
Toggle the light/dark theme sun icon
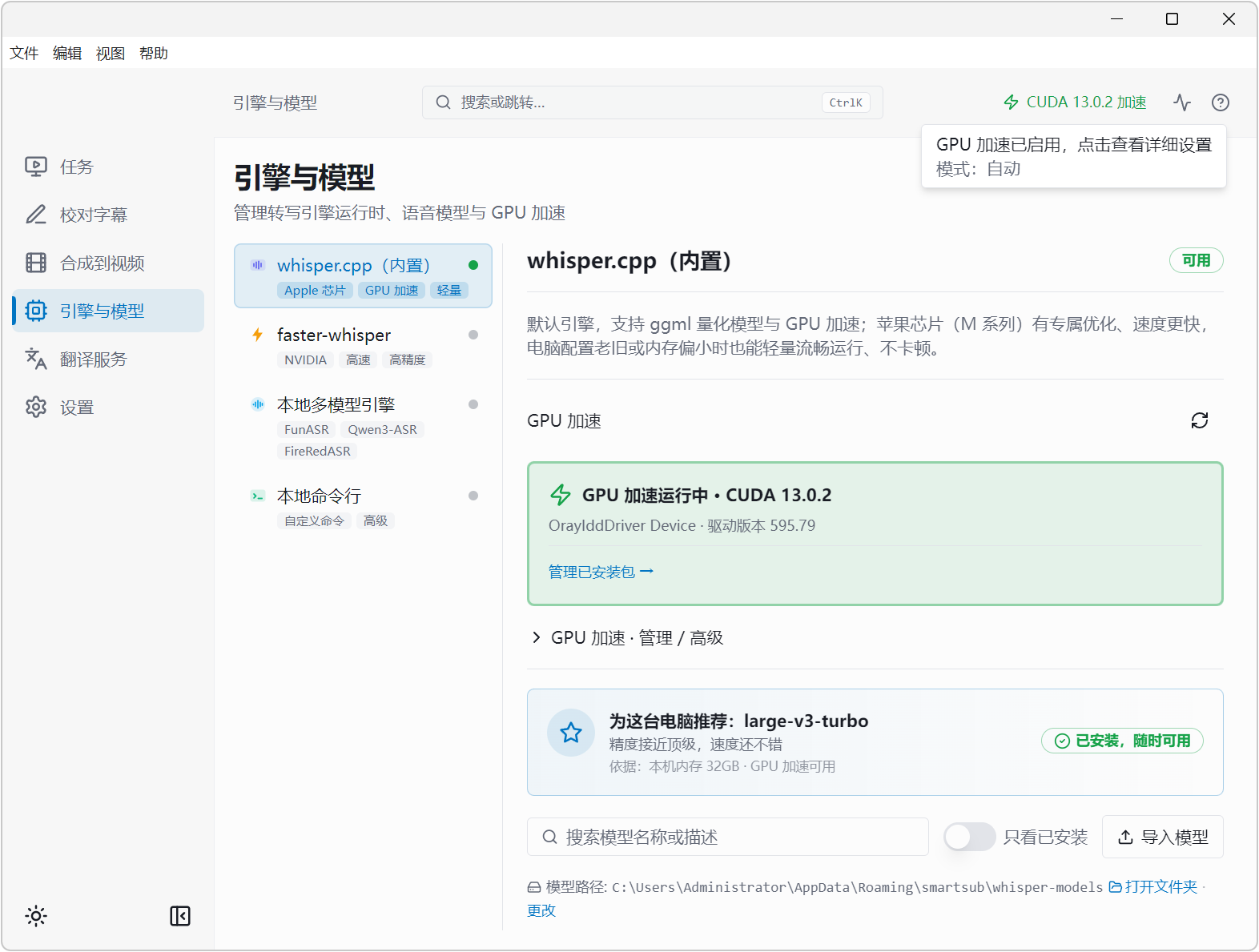36,916
